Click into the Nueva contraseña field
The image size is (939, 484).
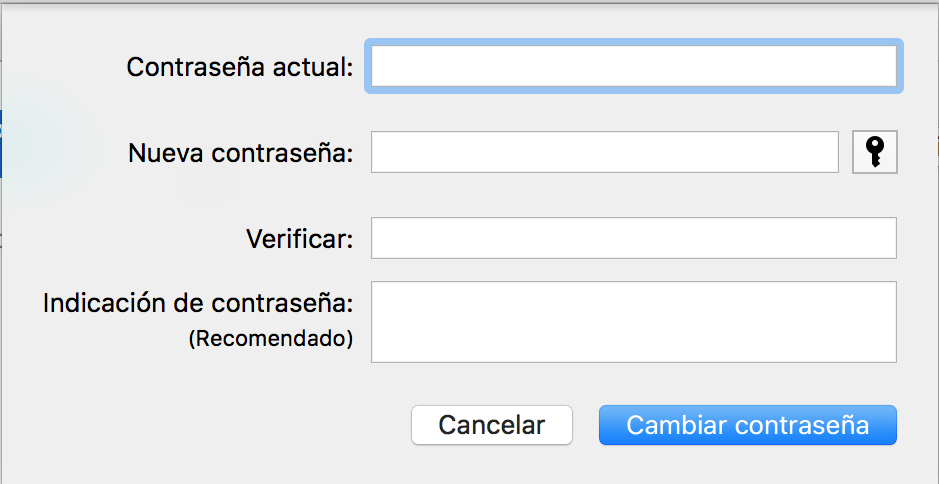(x=604, y=152)
